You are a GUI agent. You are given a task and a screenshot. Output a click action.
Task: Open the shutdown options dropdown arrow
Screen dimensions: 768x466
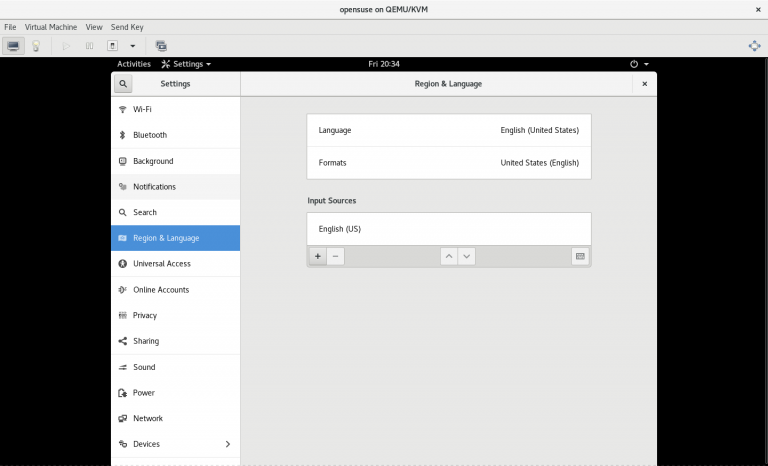coord(132,46)
